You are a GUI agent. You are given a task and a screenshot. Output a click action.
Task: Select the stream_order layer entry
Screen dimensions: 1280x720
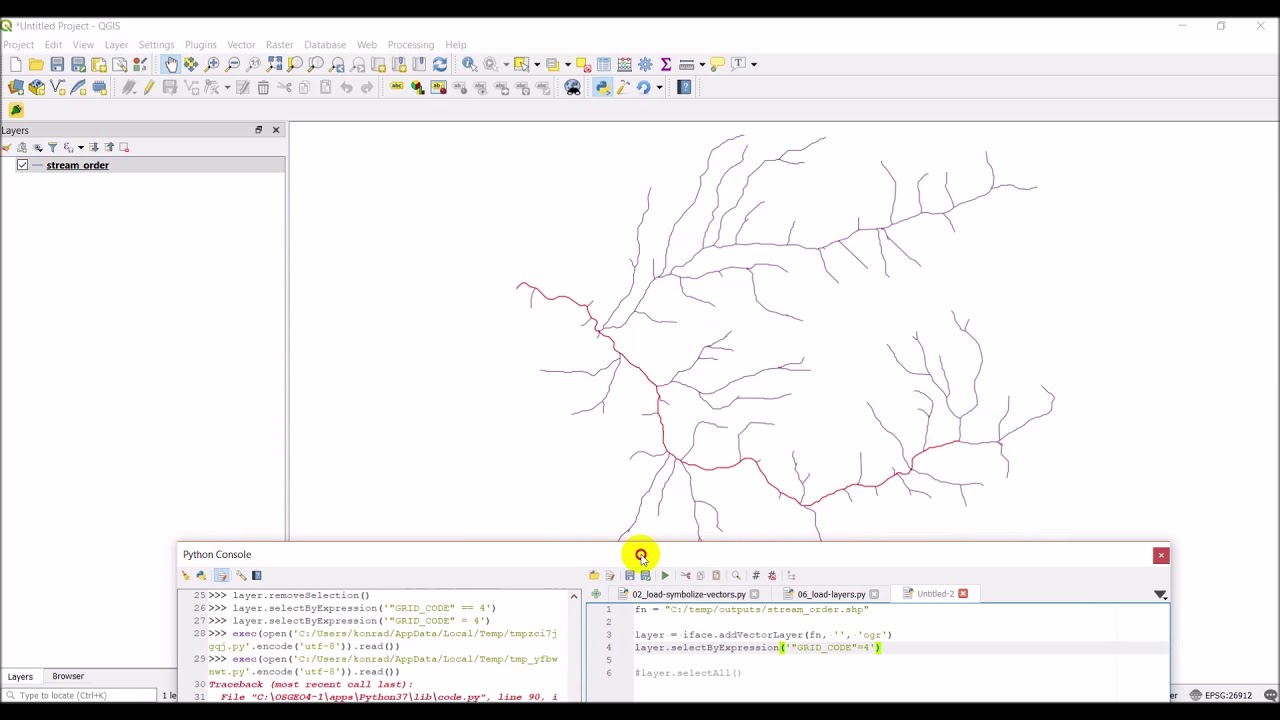pos(77,165)
